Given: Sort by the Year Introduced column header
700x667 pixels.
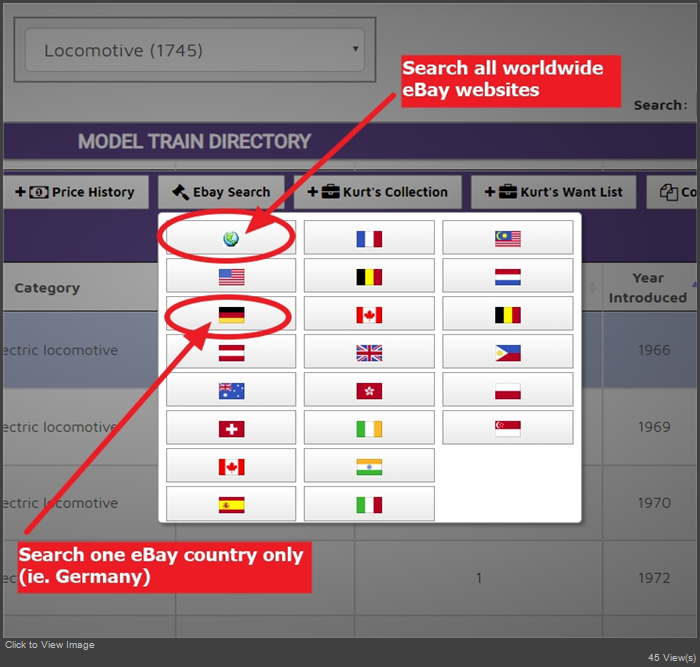Looking at the screenshot, I should click(648, 288).
